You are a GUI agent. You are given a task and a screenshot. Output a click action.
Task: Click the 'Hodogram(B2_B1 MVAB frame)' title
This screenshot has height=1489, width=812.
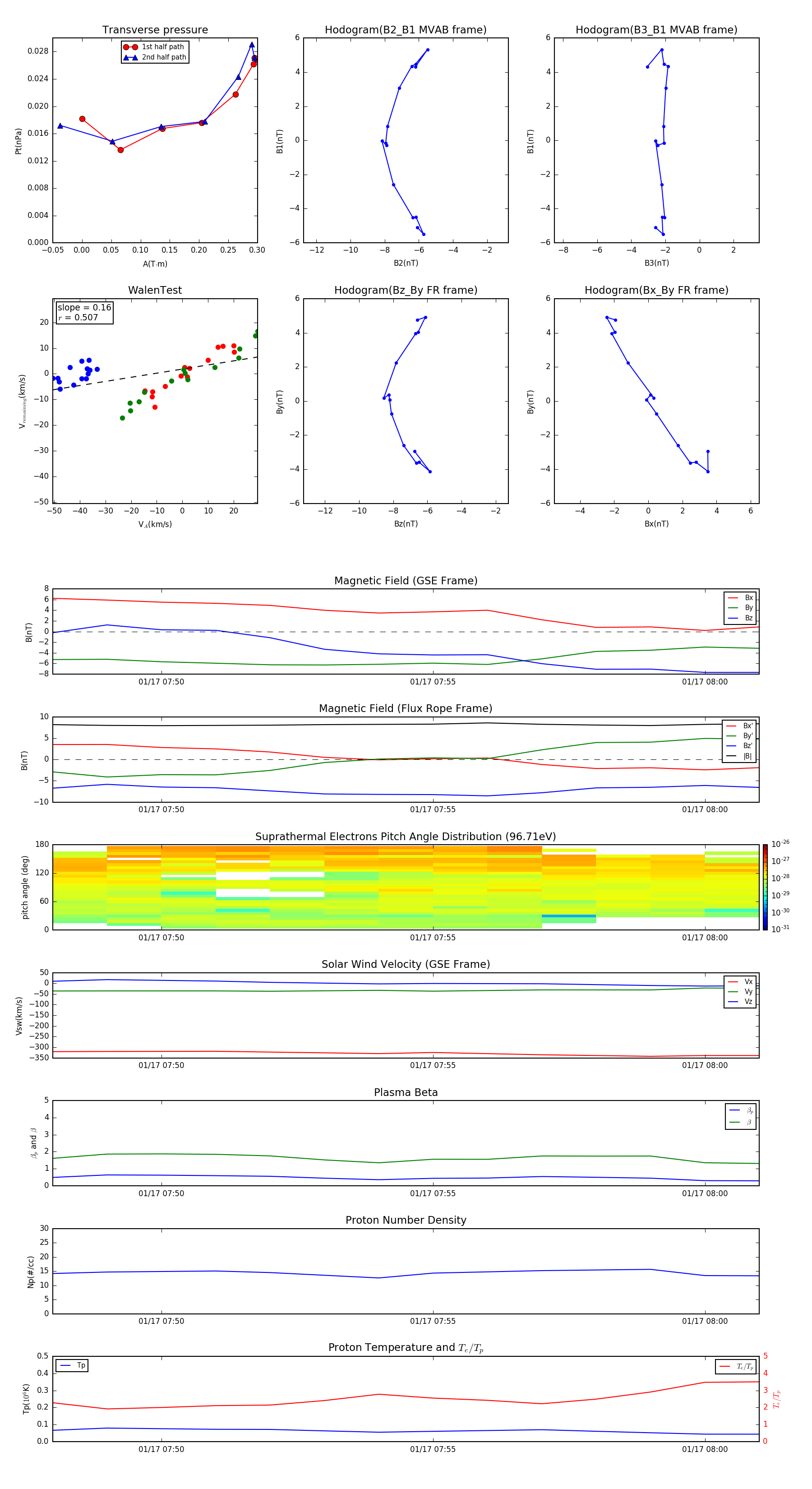pos(406,30)
